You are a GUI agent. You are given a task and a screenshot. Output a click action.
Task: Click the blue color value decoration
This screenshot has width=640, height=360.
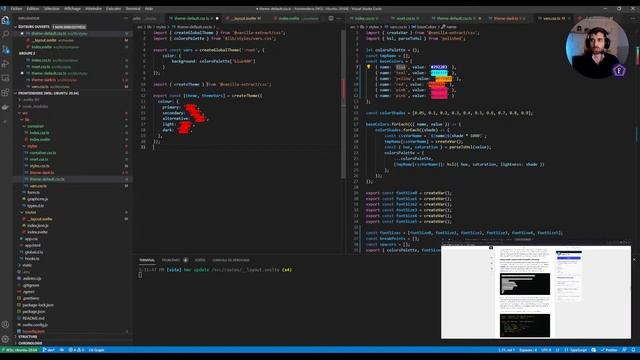[x=439, y=67]
